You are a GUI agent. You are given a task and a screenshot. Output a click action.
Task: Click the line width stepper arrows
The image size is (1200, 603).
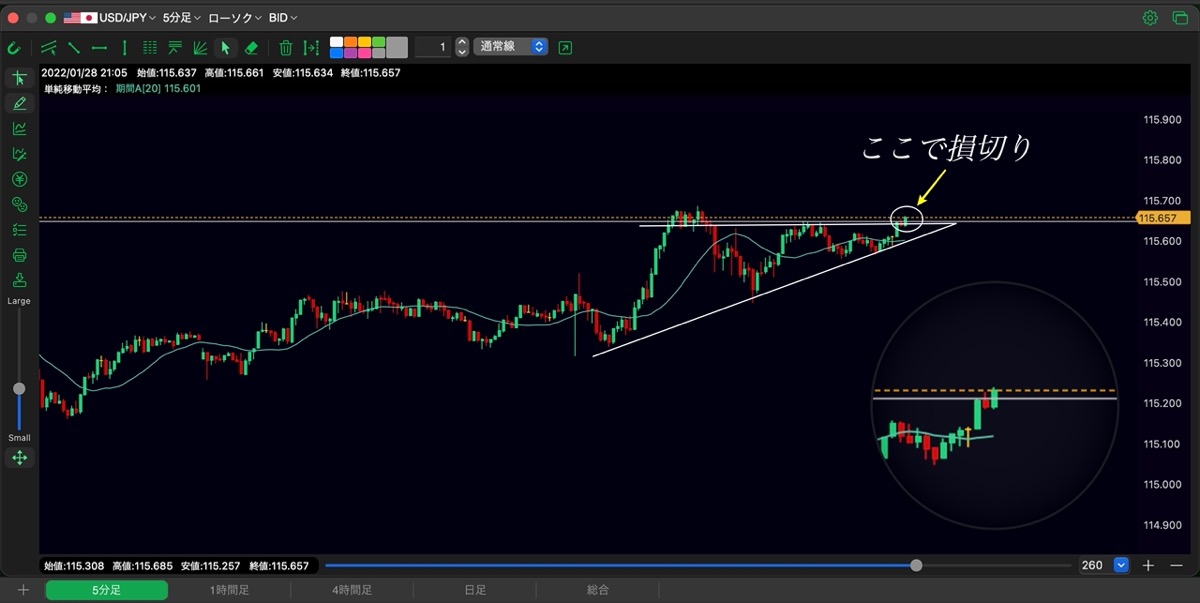coord(461,47)
